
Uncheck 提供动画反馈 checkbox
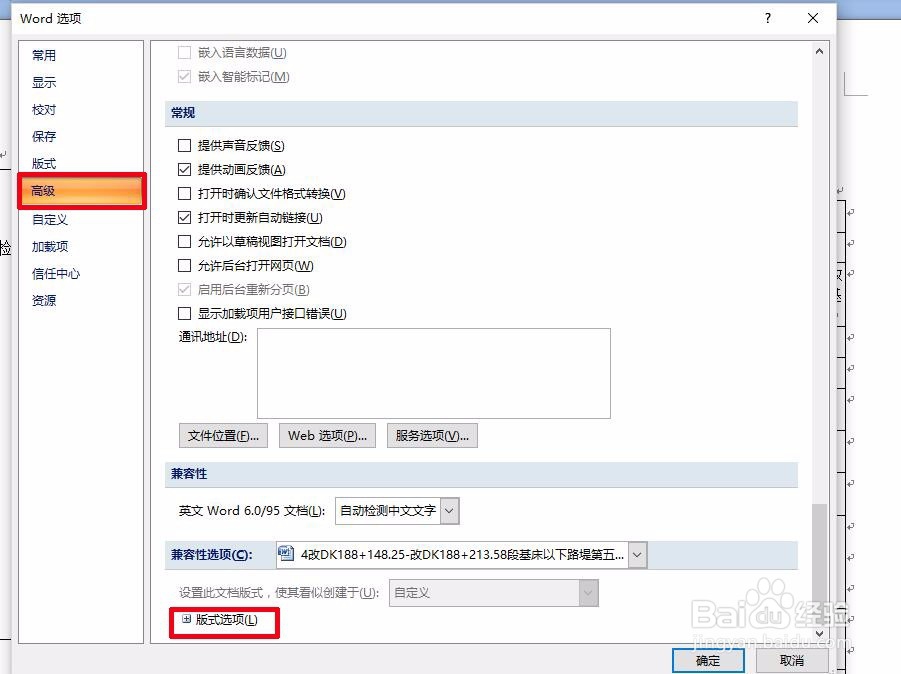pos(184,170)
